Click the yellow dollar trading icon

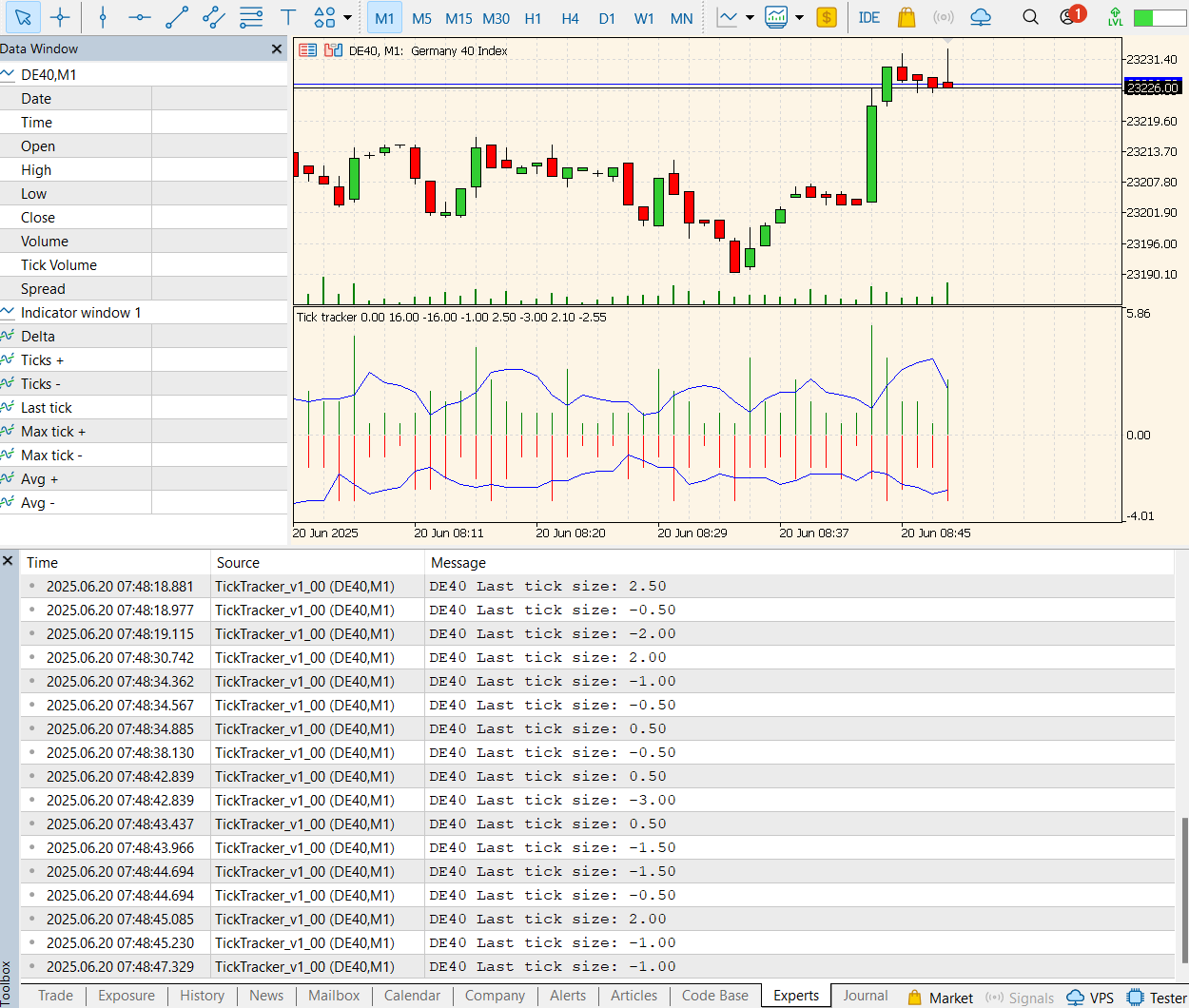(827, 17)
